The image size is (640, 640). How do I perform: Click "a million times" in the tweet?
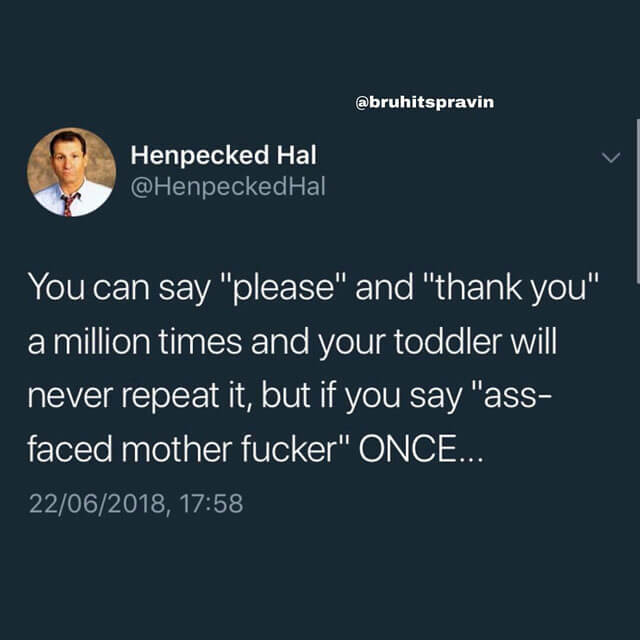(135, 342)
